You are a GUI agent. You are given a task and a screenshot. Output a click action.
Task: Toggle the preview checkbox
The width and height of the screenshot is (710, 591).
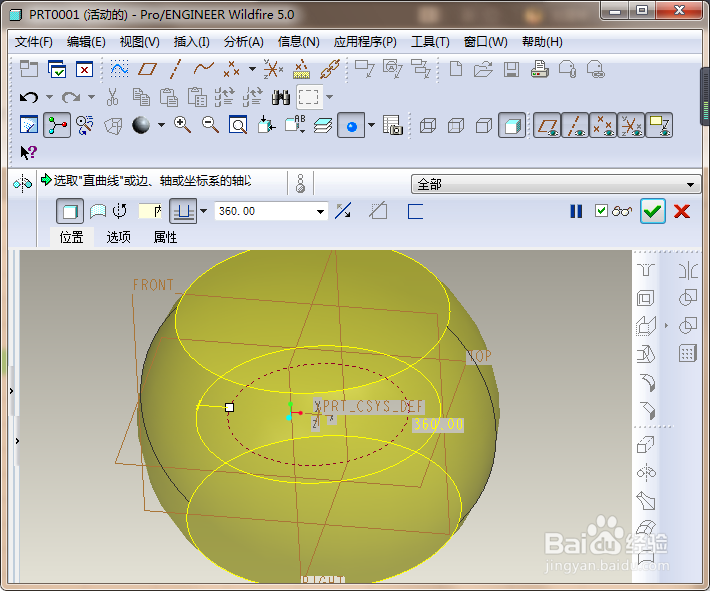pyautogui.click(x=601, y=211)
